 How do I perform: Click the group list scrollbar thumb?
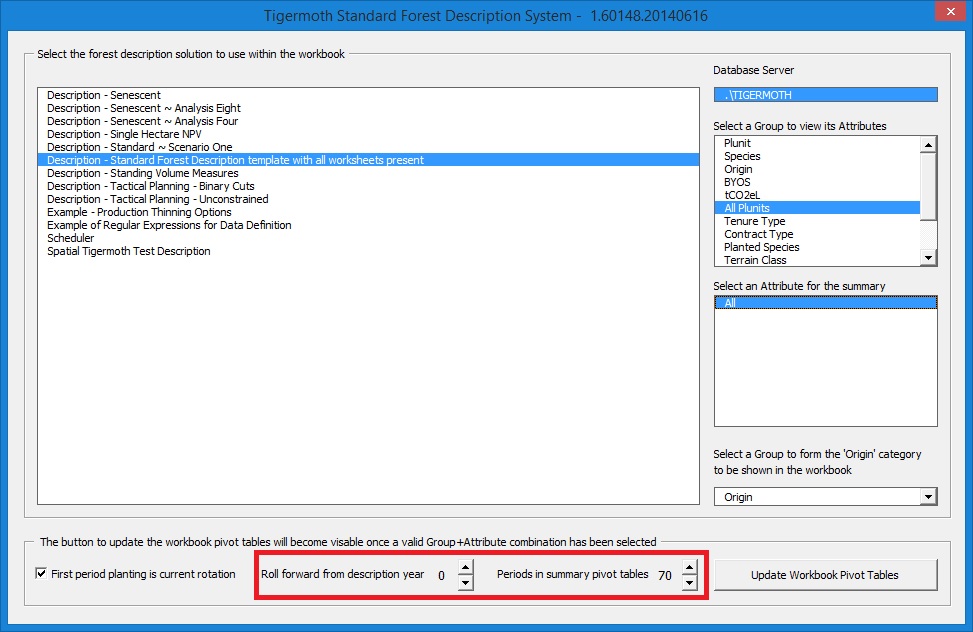coord(928,186)
